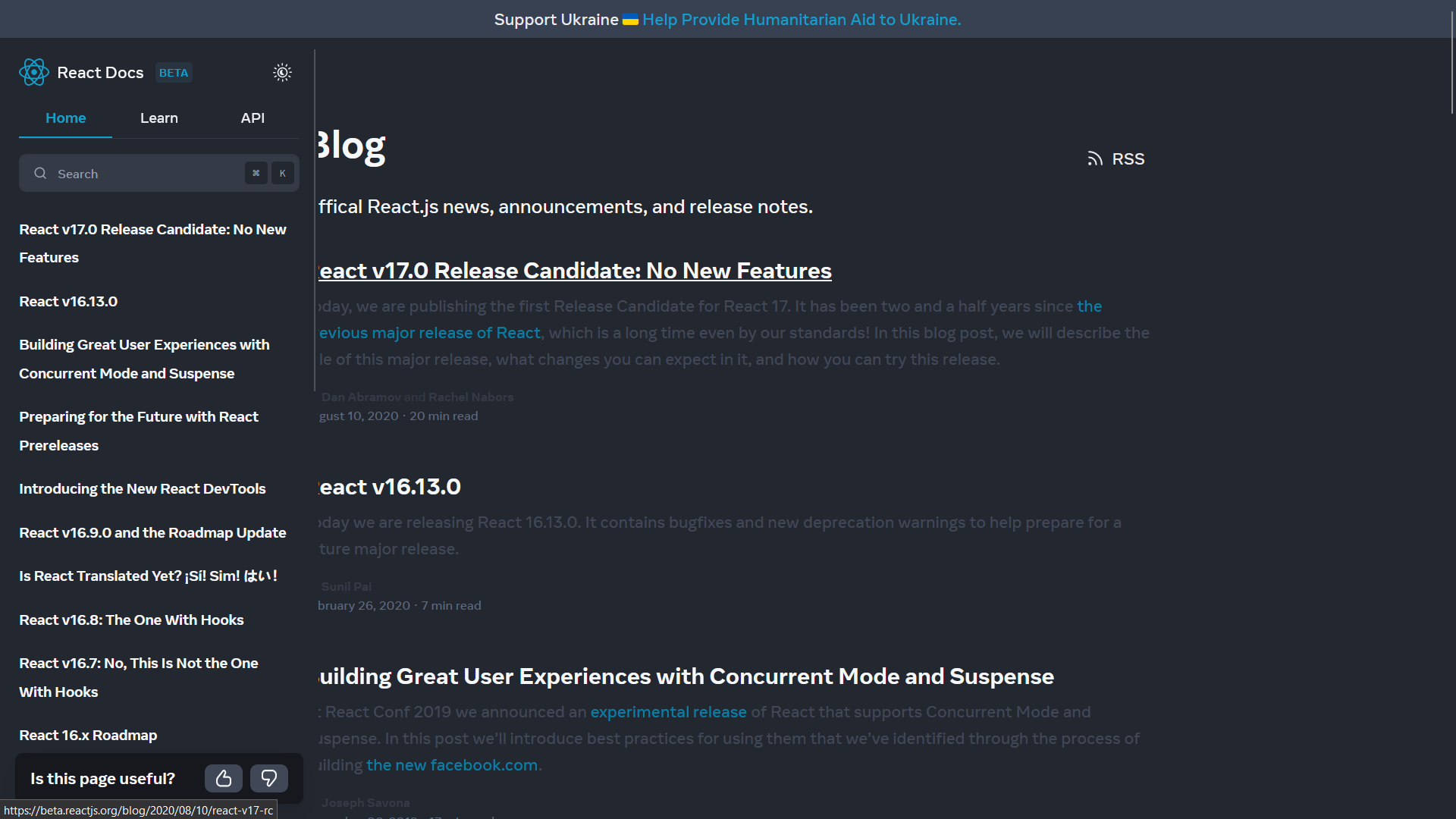The height and width of the screenshot is (819, 1456).
Task: Switch to the API tab
Action: [253, 118]
